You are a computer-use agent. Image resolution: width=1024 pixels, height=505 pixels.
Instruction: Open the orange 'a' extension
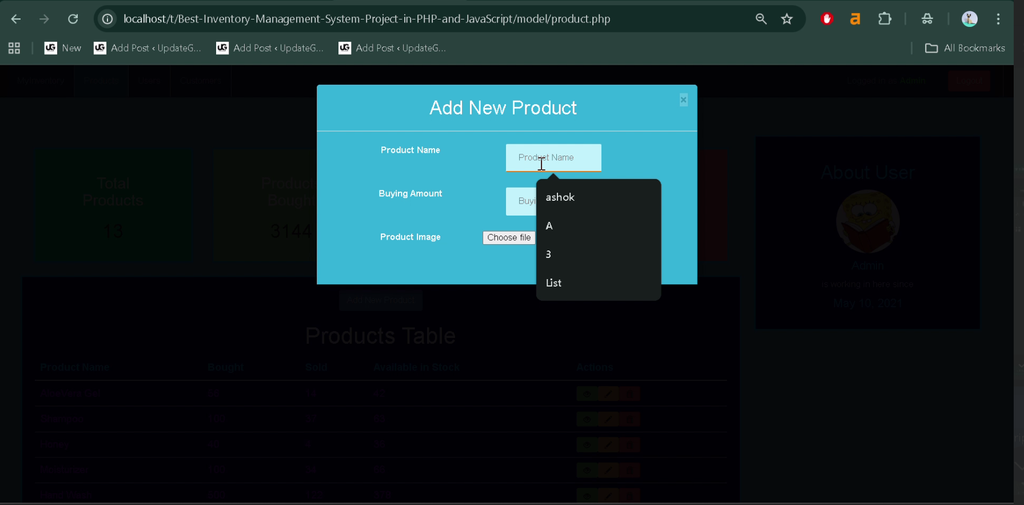tap(855, 19)
